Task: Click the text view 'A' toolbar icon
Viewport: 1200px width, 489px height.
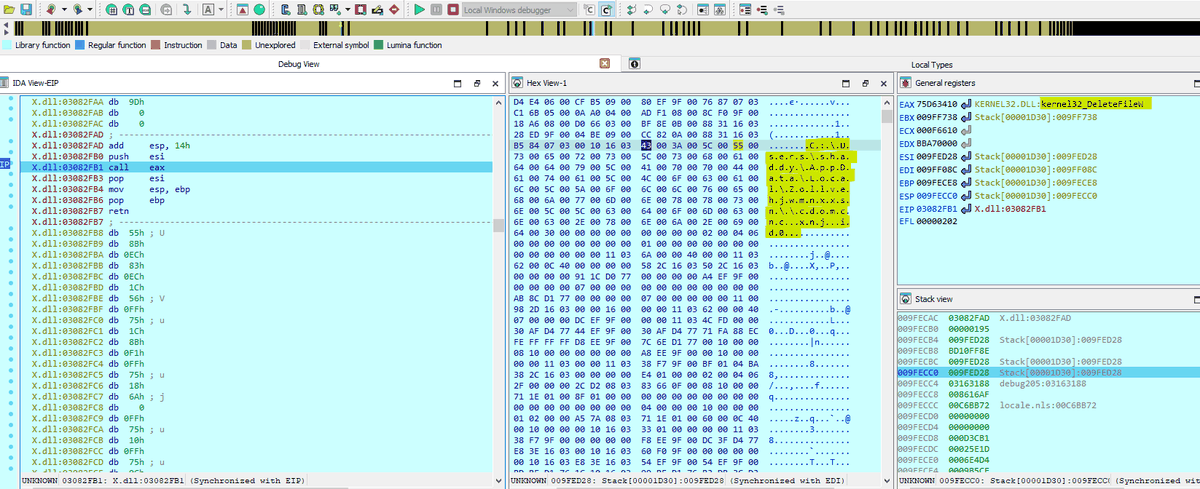Action: [208, 9]
